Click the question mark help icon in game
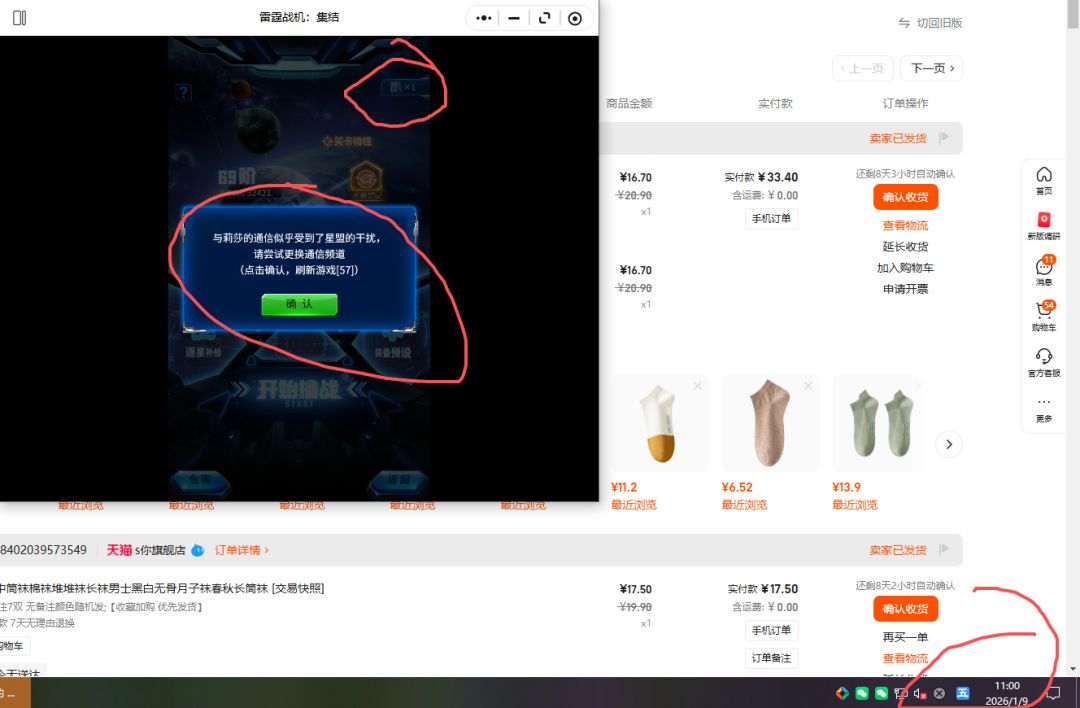Image resolution: width=1080 pixels, height=708 pixels. 183,92
